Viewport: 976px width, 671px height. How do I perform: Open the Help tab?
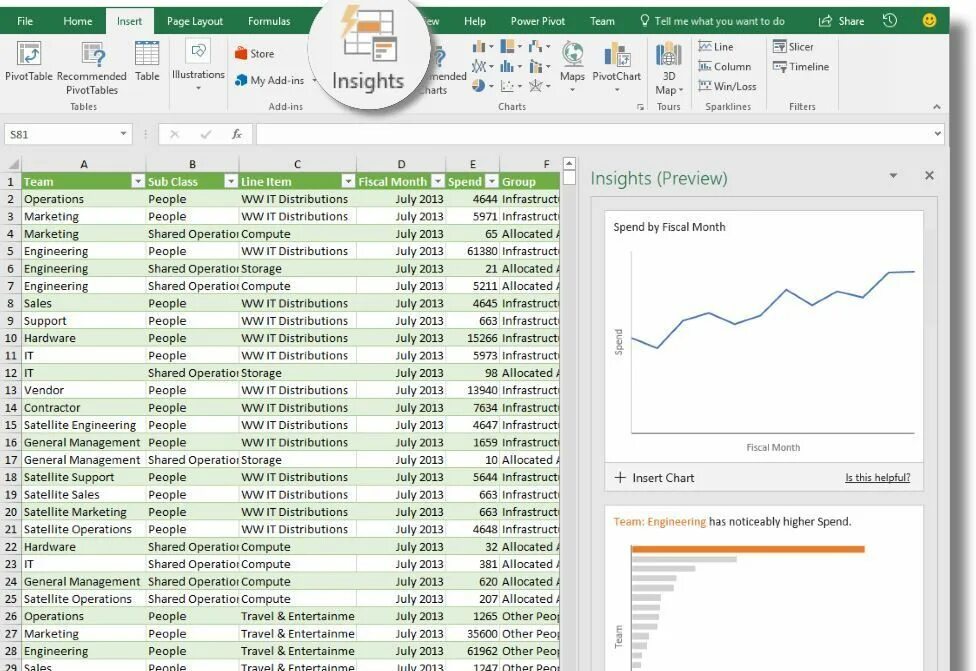point(474,21)
